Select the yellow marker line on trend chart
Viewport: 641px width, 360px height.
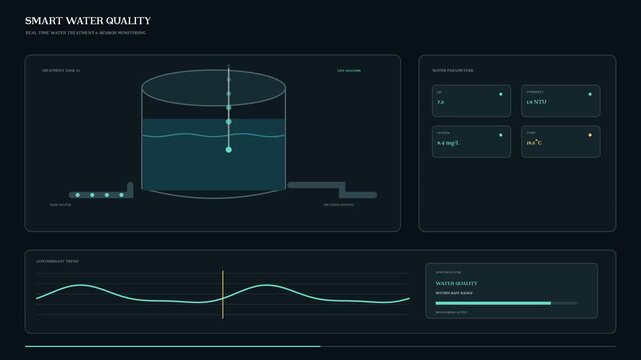[223, 294]
